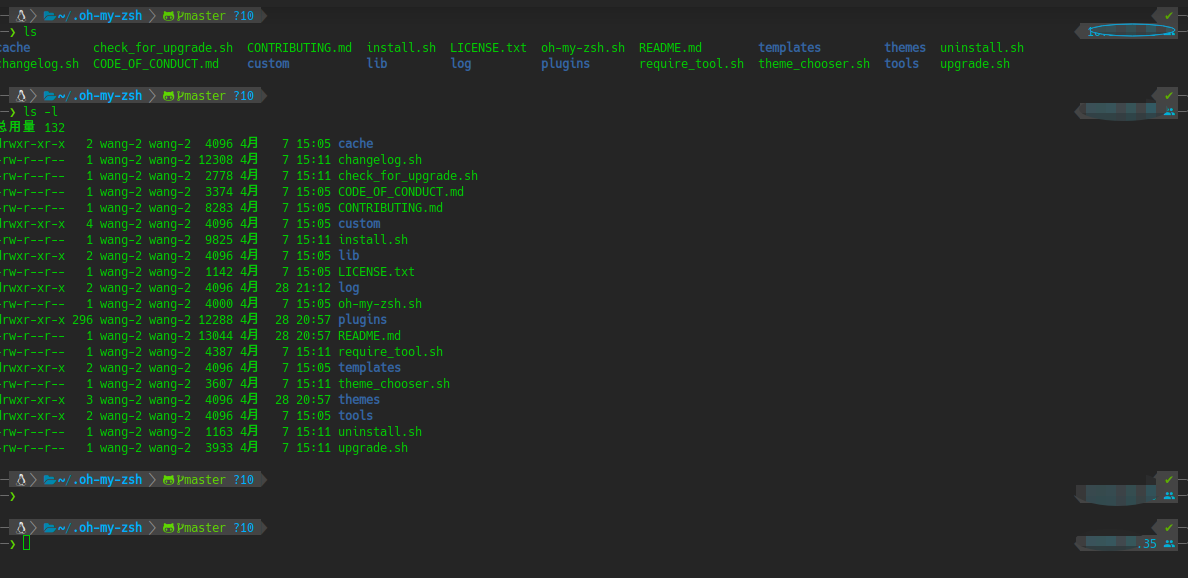Viewport: 1188px width, 578px height.
Task: Click the 'templates' directory in the long listing
Action: [x=369, y=367]
